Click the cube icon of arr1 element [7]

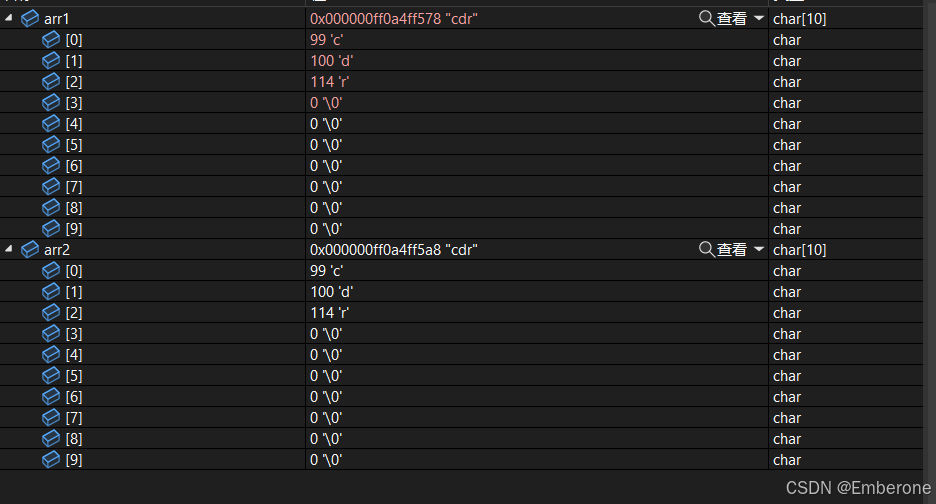(51, 186)
